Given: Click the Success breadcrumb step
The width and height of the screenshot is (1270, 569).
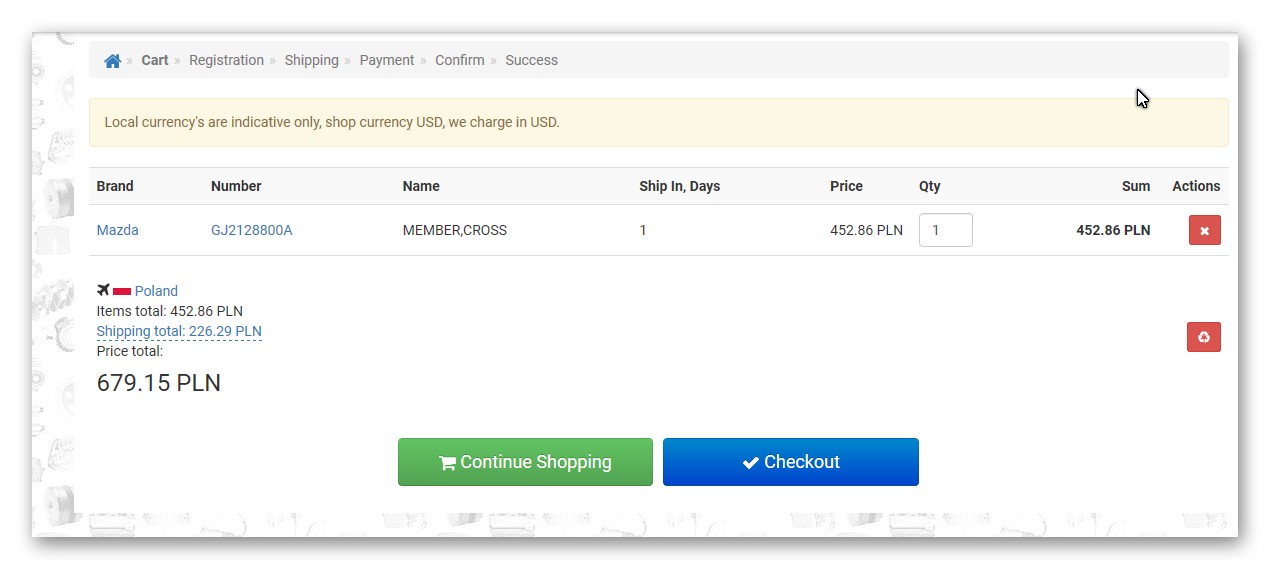Looking at the screenshot, I should [x=531, y=60].
